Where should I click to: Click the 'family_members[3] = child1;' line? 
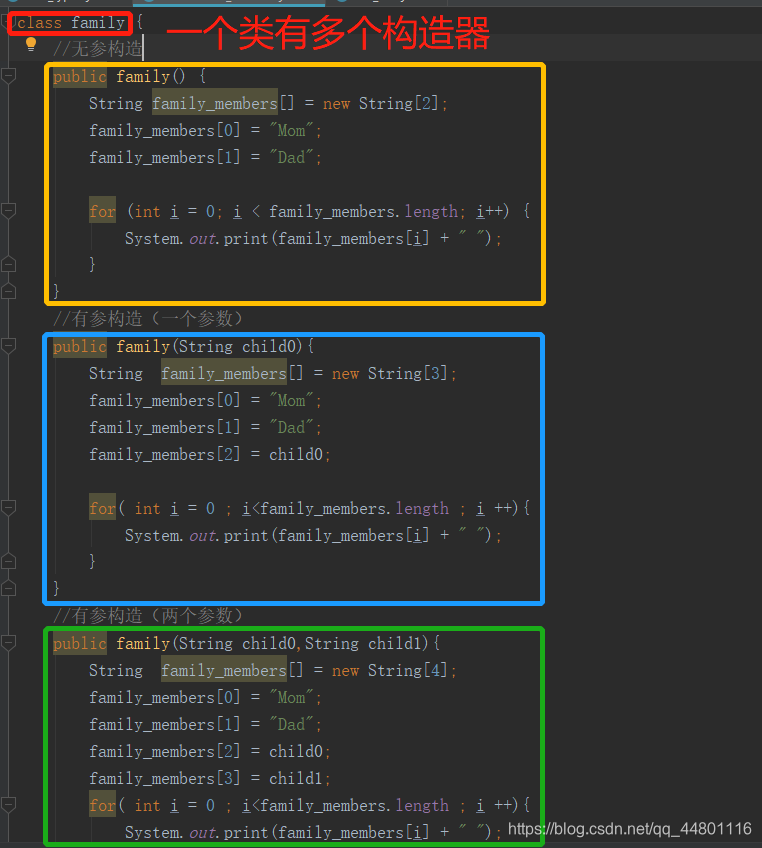210,778
